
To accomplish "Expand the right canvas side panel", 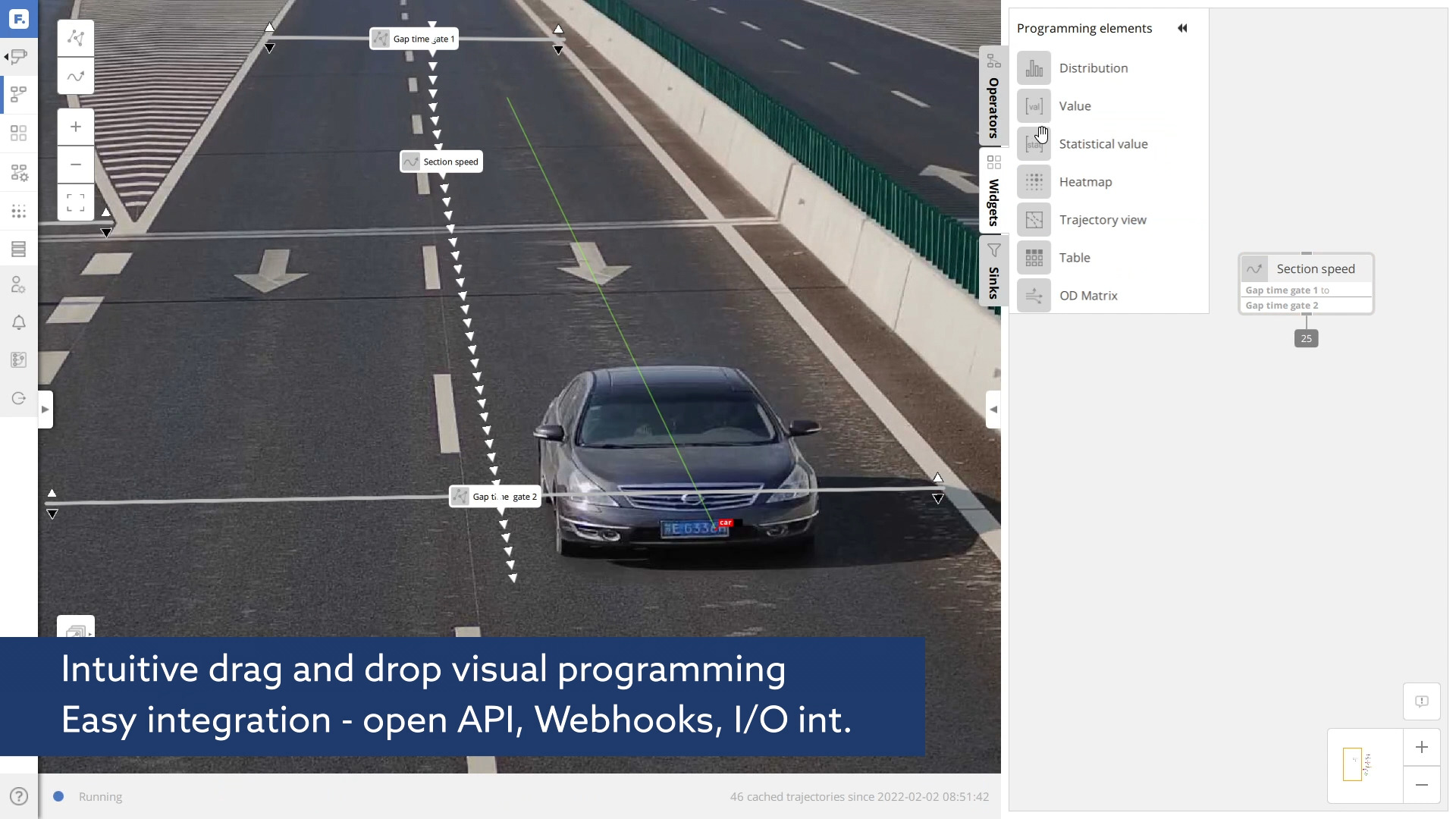I will 994,409.
